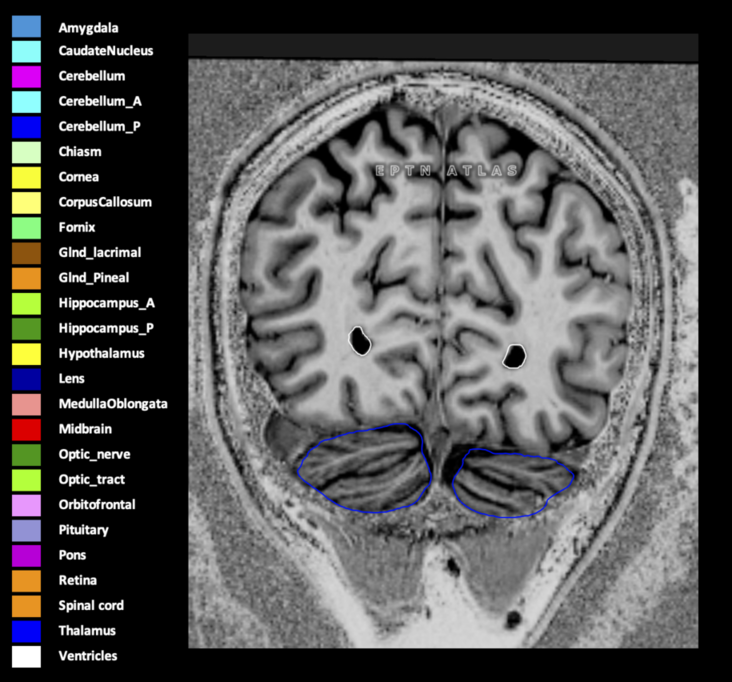Select the "Chiasm" label
Screen dimensions: 732x682
[80, 151]
